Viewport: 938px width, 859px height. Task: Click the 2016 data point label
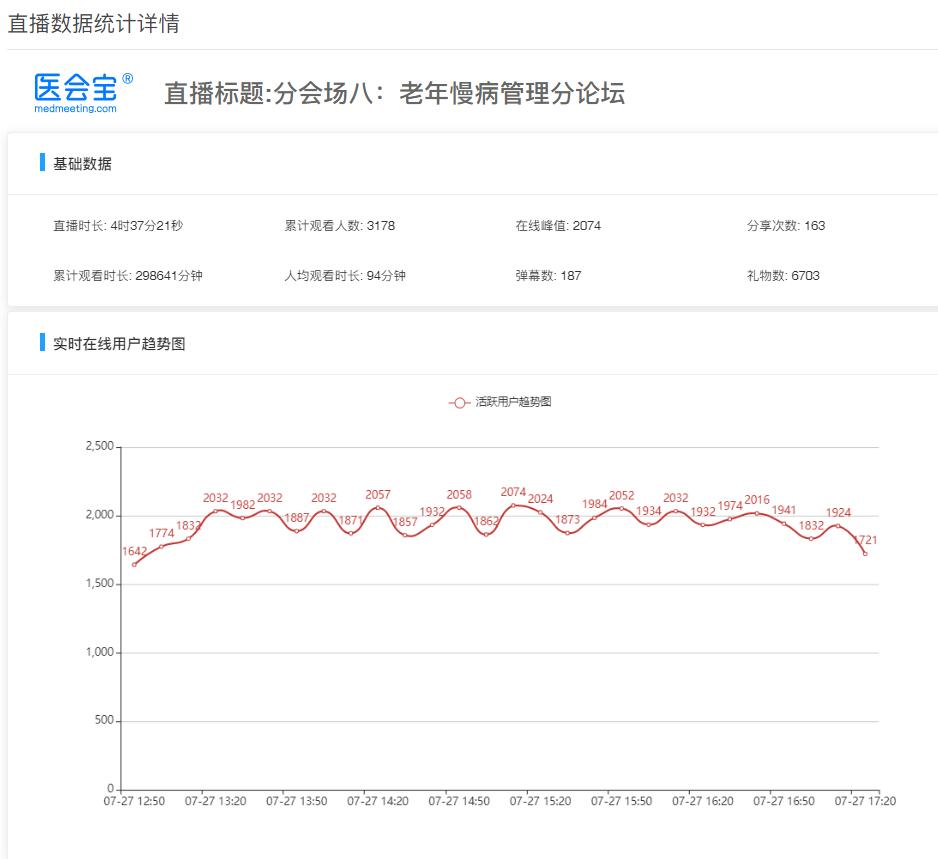(x=757, y=499)
